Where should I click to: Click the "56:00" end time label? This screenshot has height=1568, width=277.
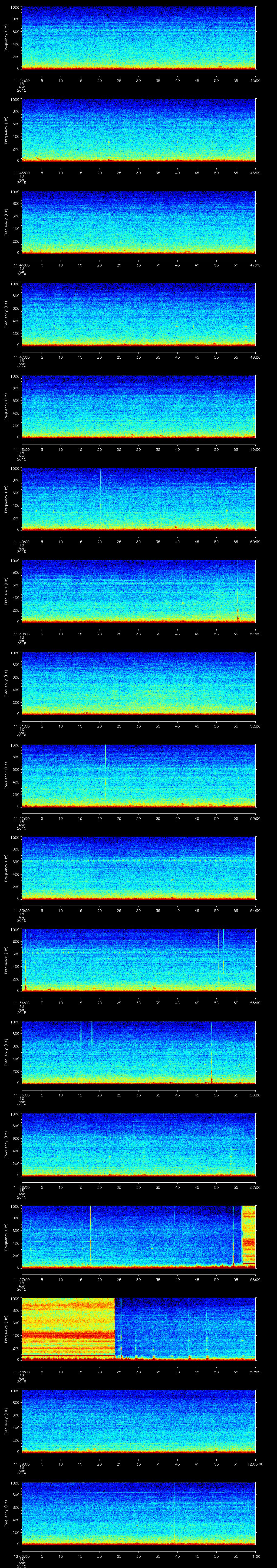[256, 1095]
